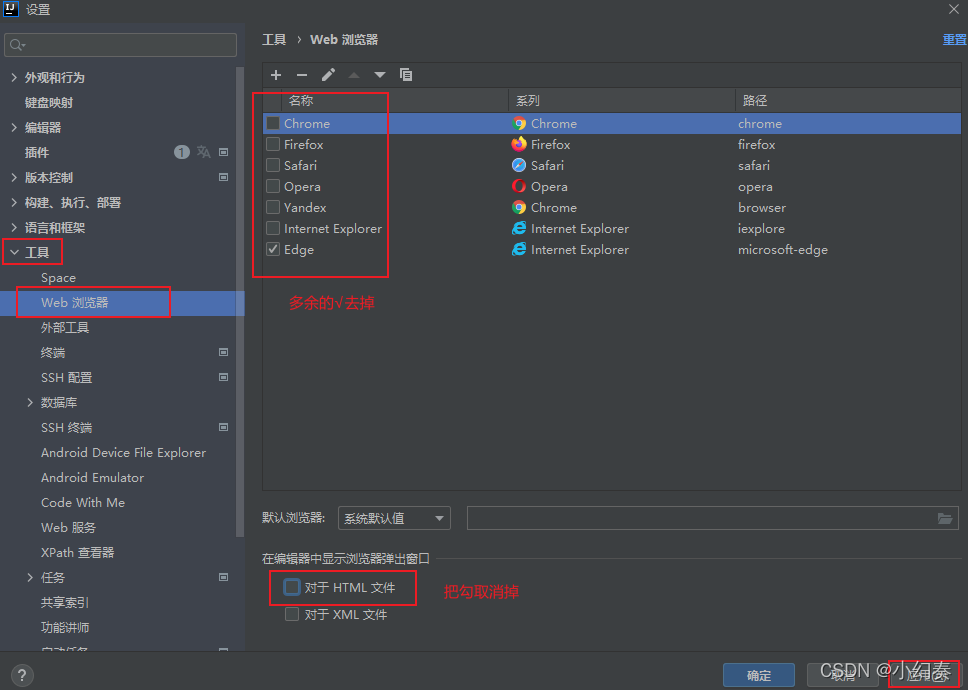Expand 数据库 under tools

click(x=30, y=402)
